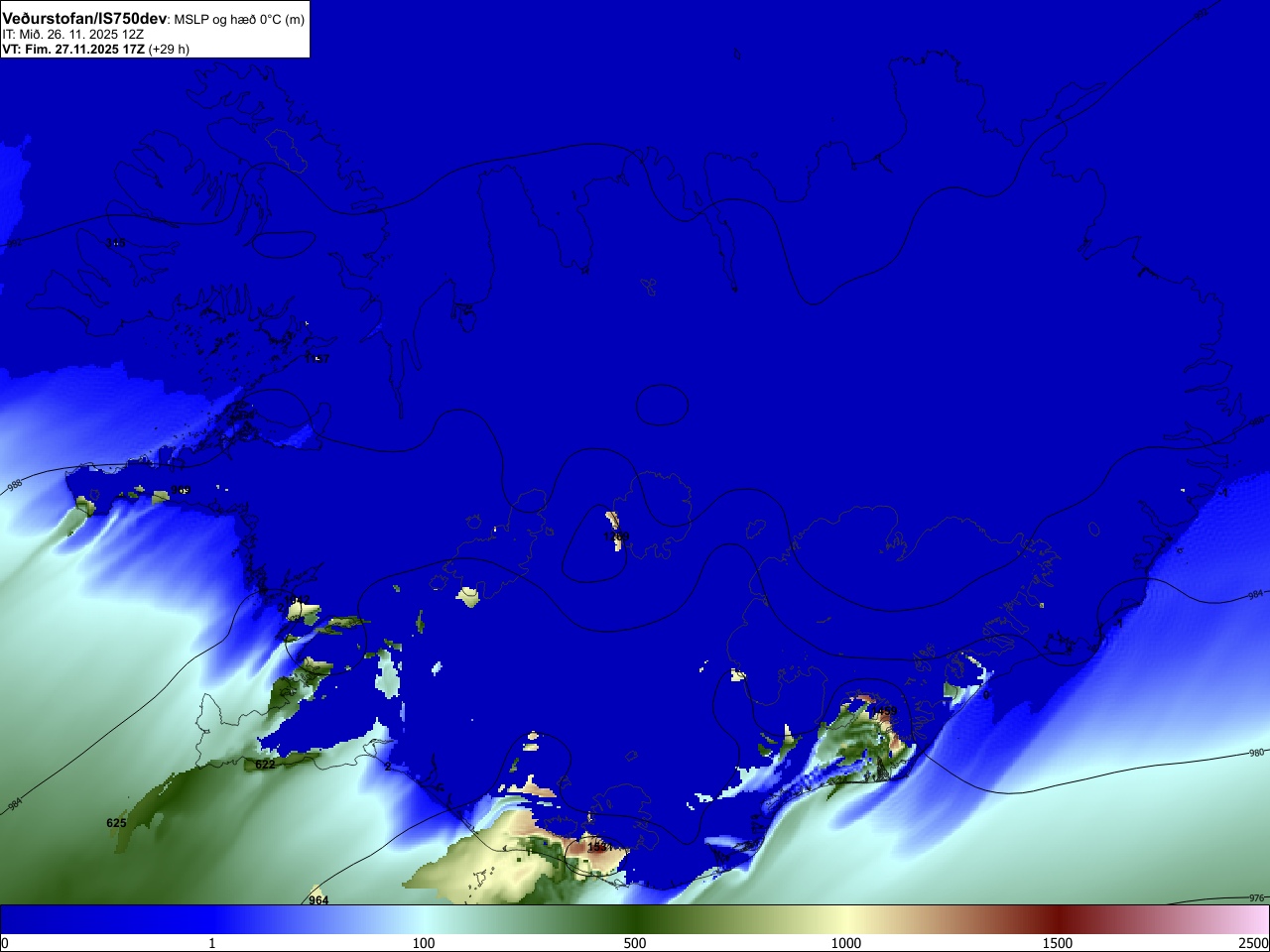Click the '1459' height label in the southeast
The height and width of the screenshot is (952, 1270).
click(886, 712)
